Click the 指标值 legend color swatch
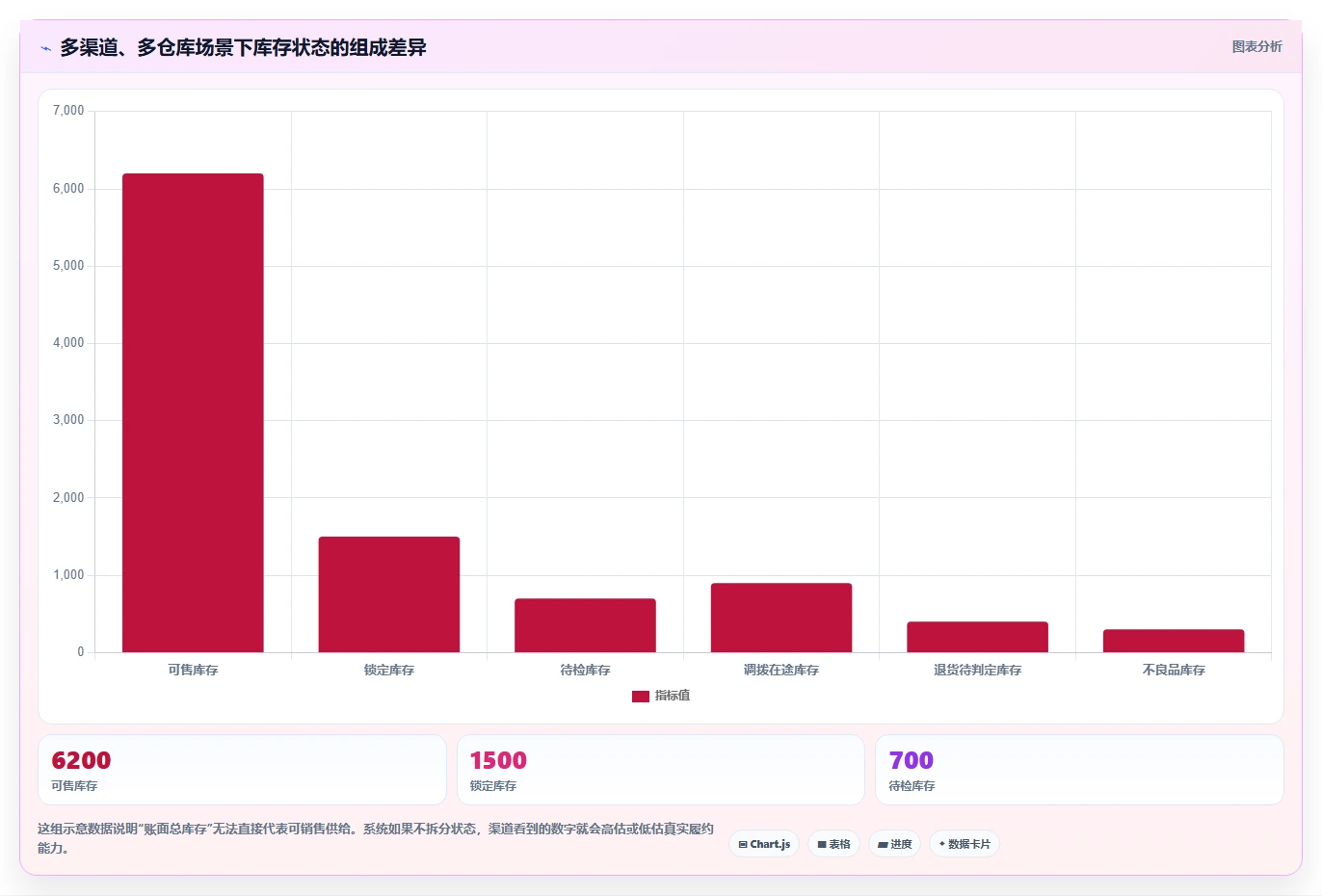1322x896 pixels. click(x=641, y=697)
